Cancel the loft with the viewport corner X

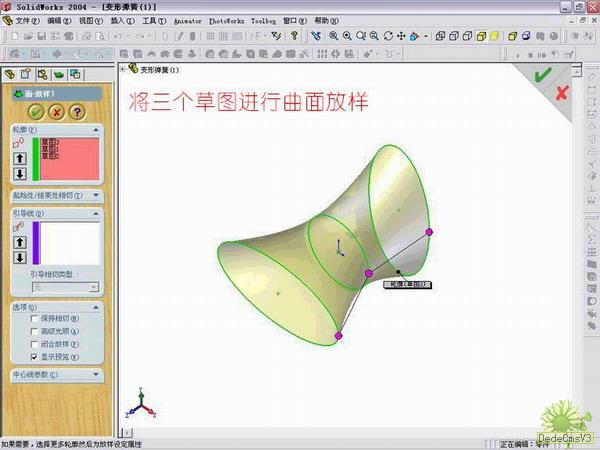tap(561, 93)
